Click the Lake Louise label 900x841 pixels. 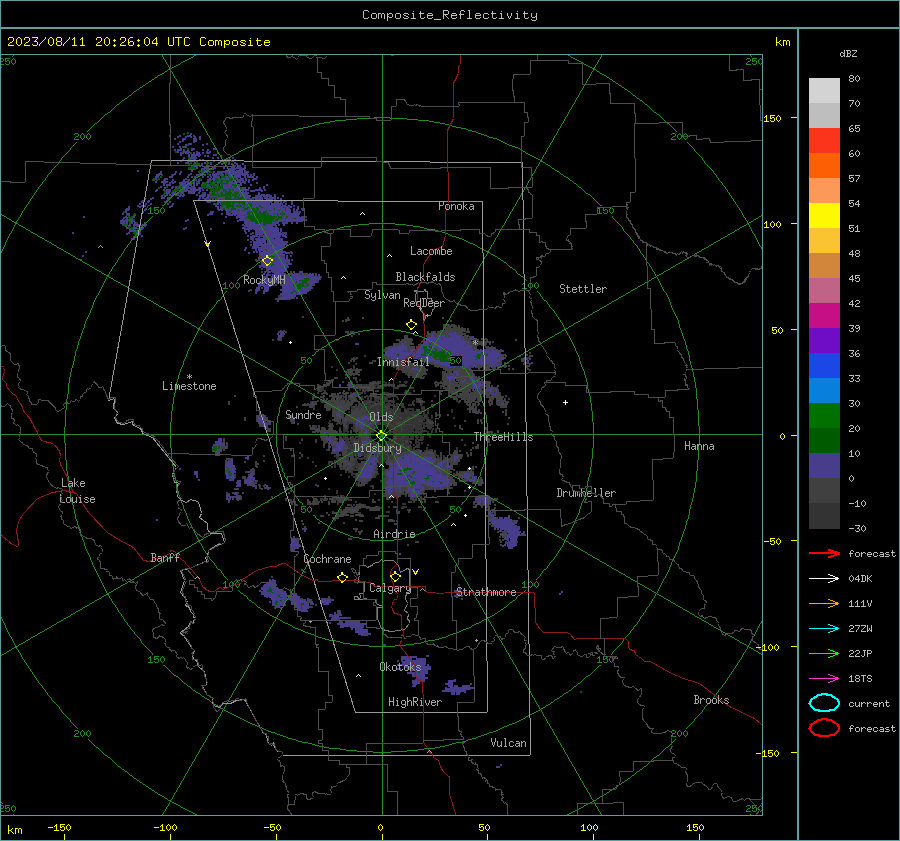pyautogui.click(x=77, y=491)
